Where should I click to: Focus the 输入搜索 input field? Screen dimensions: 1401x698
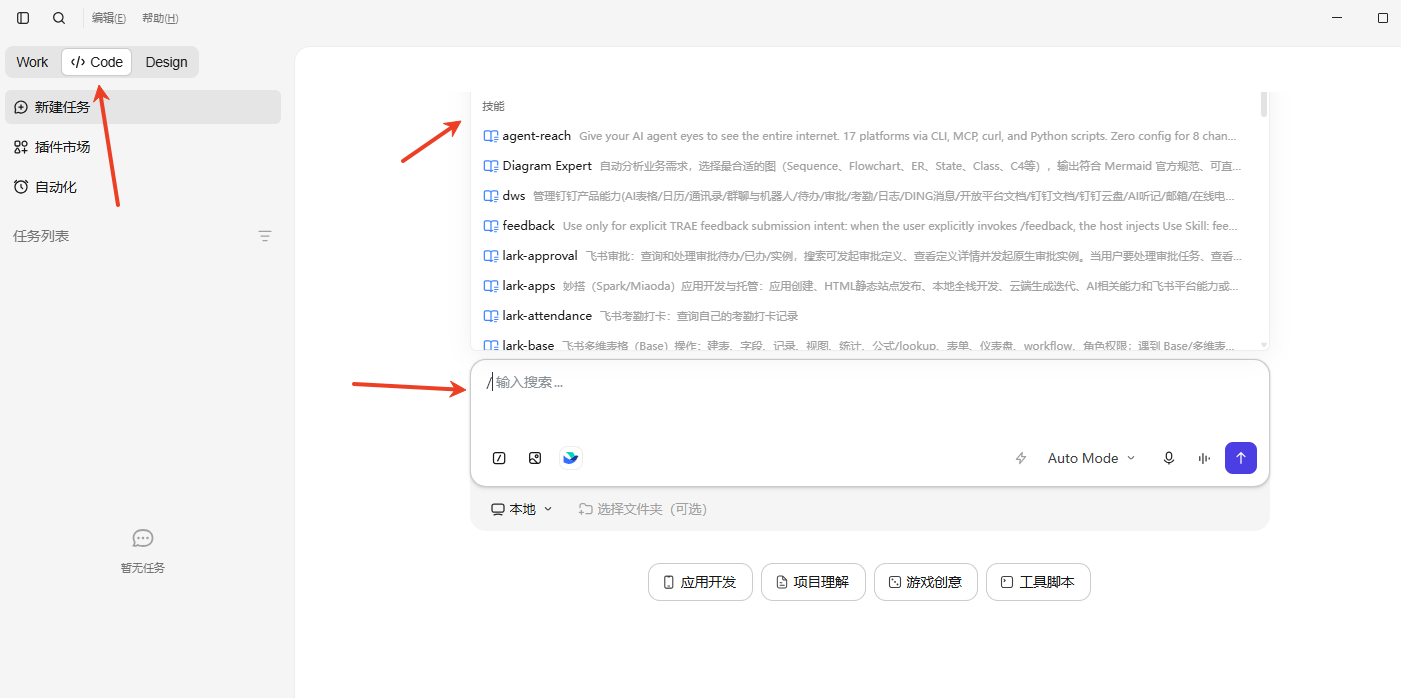pyautogui.click(x=869, y=382)
